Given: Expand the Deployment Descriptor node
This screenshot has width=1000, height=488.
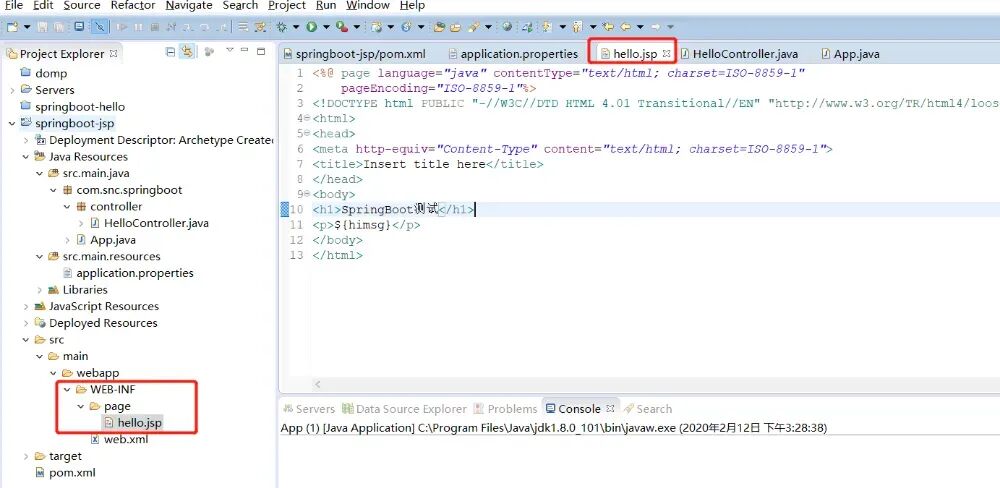Looking at the screenshot, I should (x=26, y=140).
